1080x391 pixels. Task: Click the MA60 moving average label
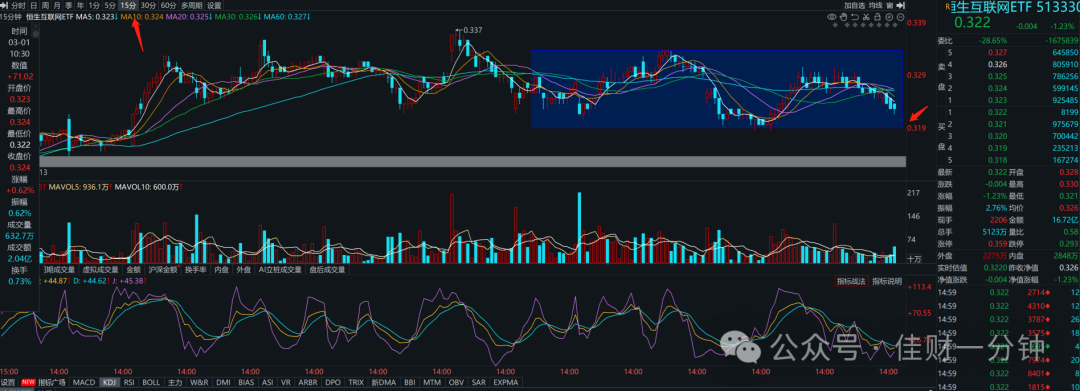pyautogui.click(x=286, y=17)
